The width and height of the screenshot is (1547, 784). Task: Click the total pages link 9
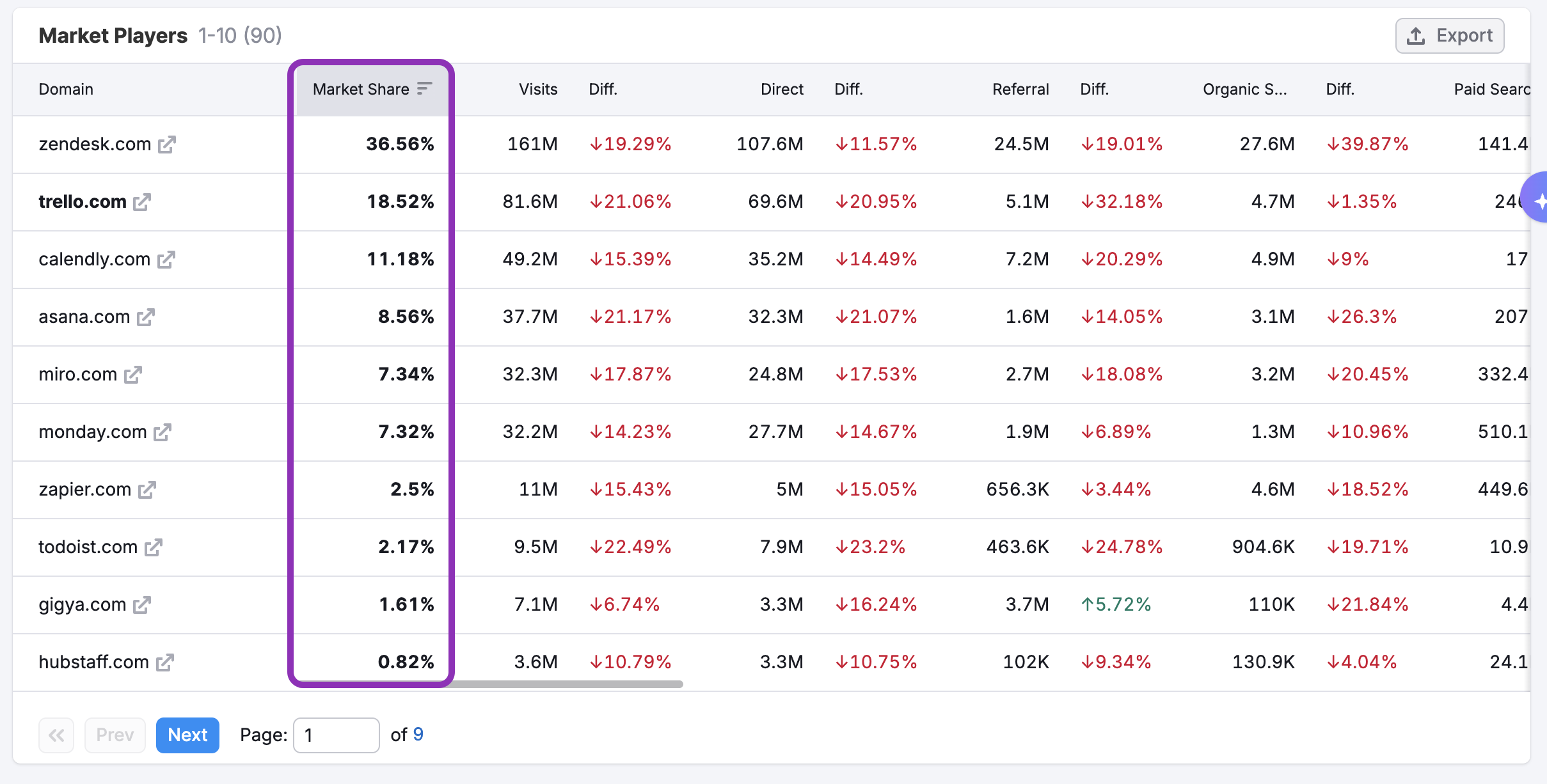[418, 734]
